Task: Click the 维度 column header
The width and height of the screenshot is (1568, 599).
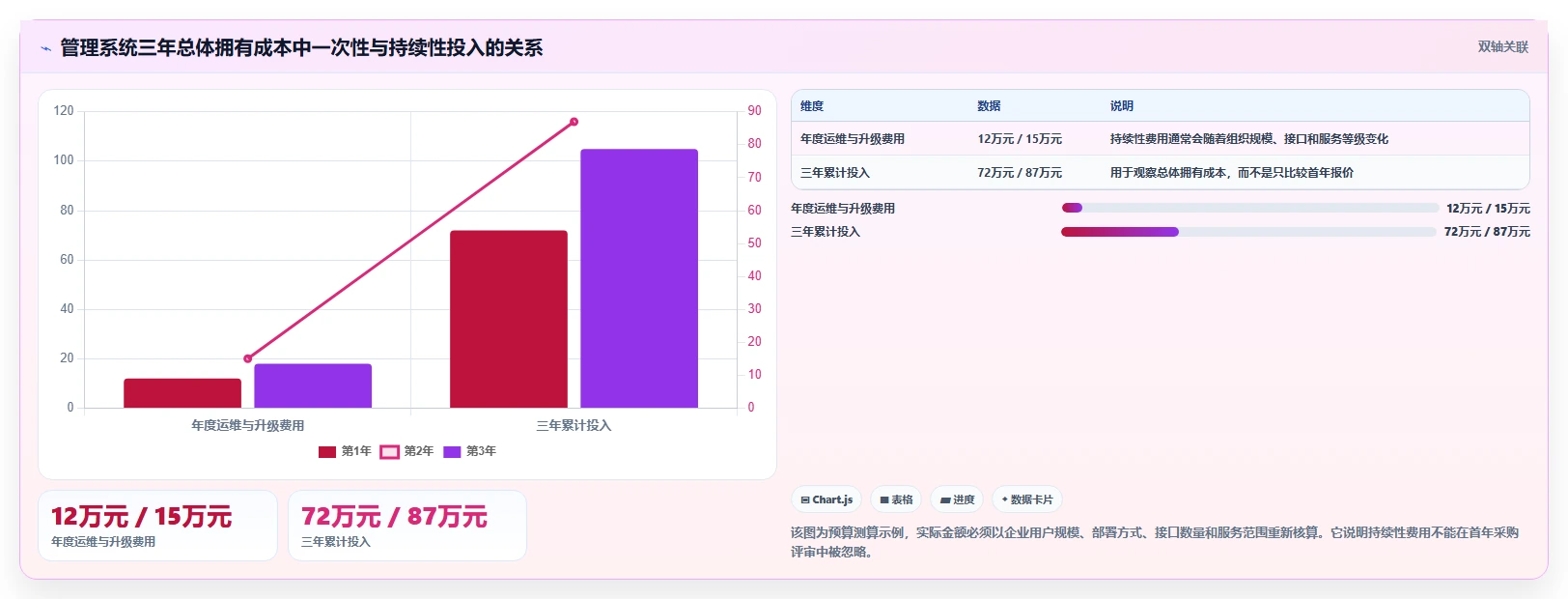Action: pyautogui.click(x=812, y=106)
